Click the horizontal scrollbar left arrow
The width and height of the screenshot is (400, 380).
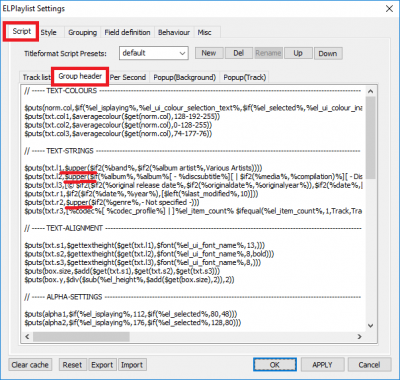click(28, 337)
